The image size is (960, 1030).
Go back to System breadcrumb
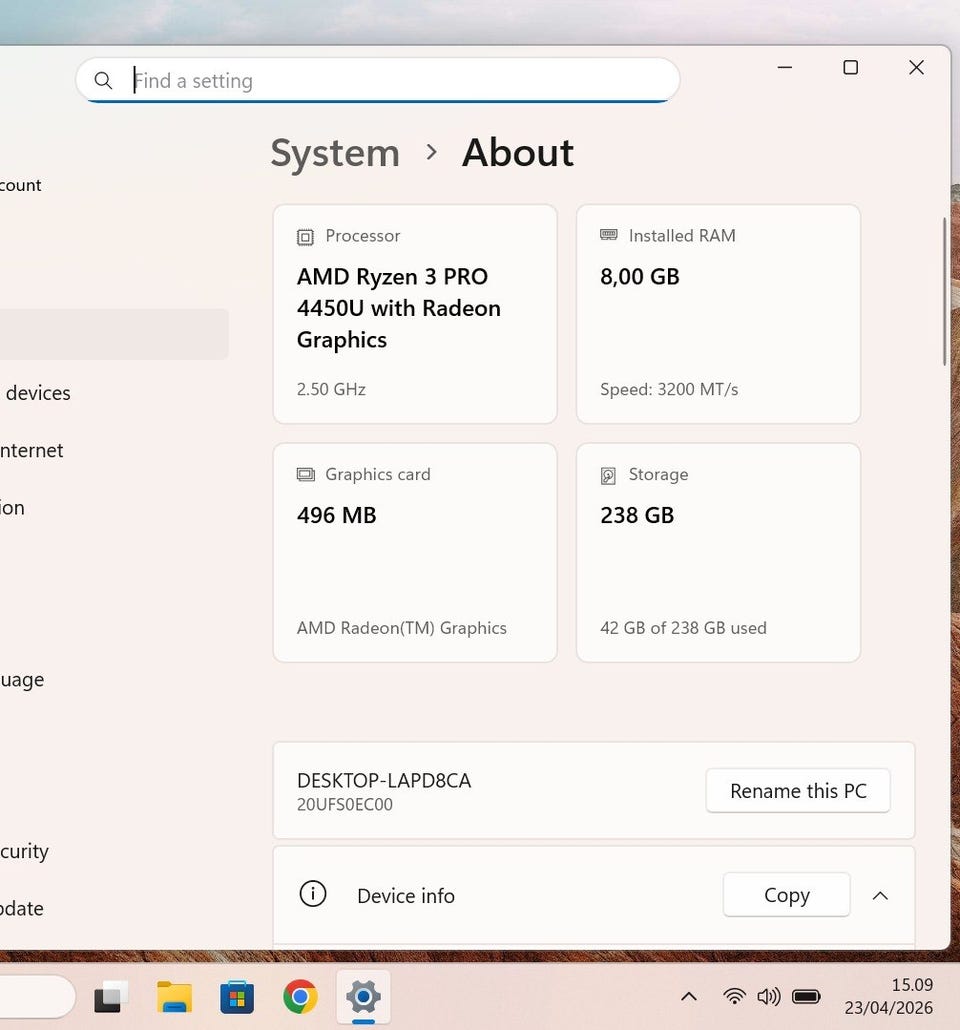point(335,153)
